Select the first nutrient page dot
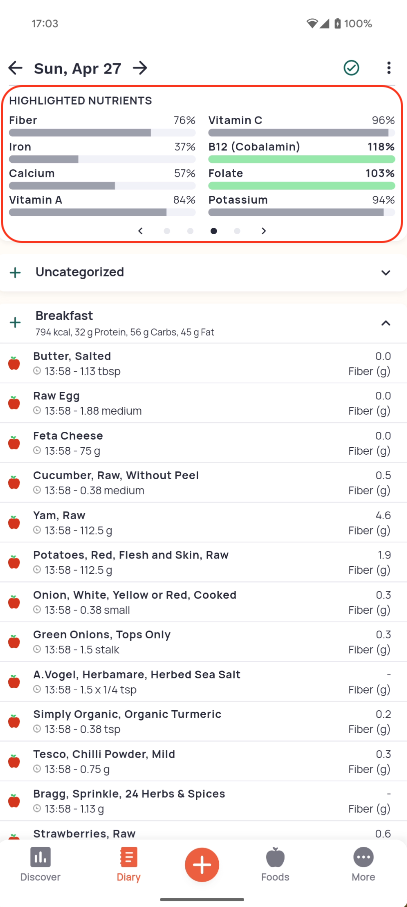The width and height of the screenshot is (407, 907). [x=167, y=231]
